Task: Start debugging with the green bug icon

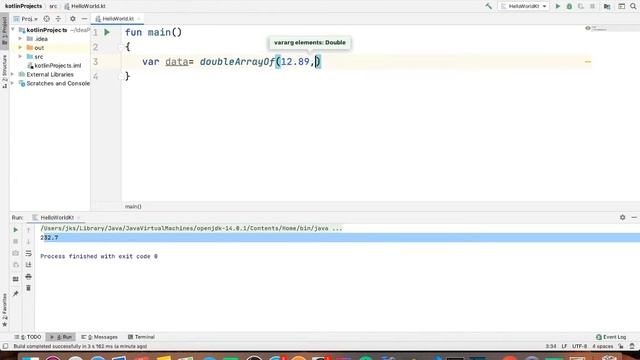Action: coord(569,6)
